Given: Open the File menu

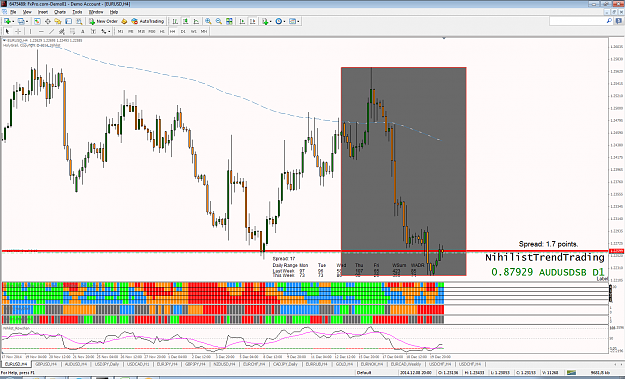Looking at the screenshot, I should click(13, 12).
